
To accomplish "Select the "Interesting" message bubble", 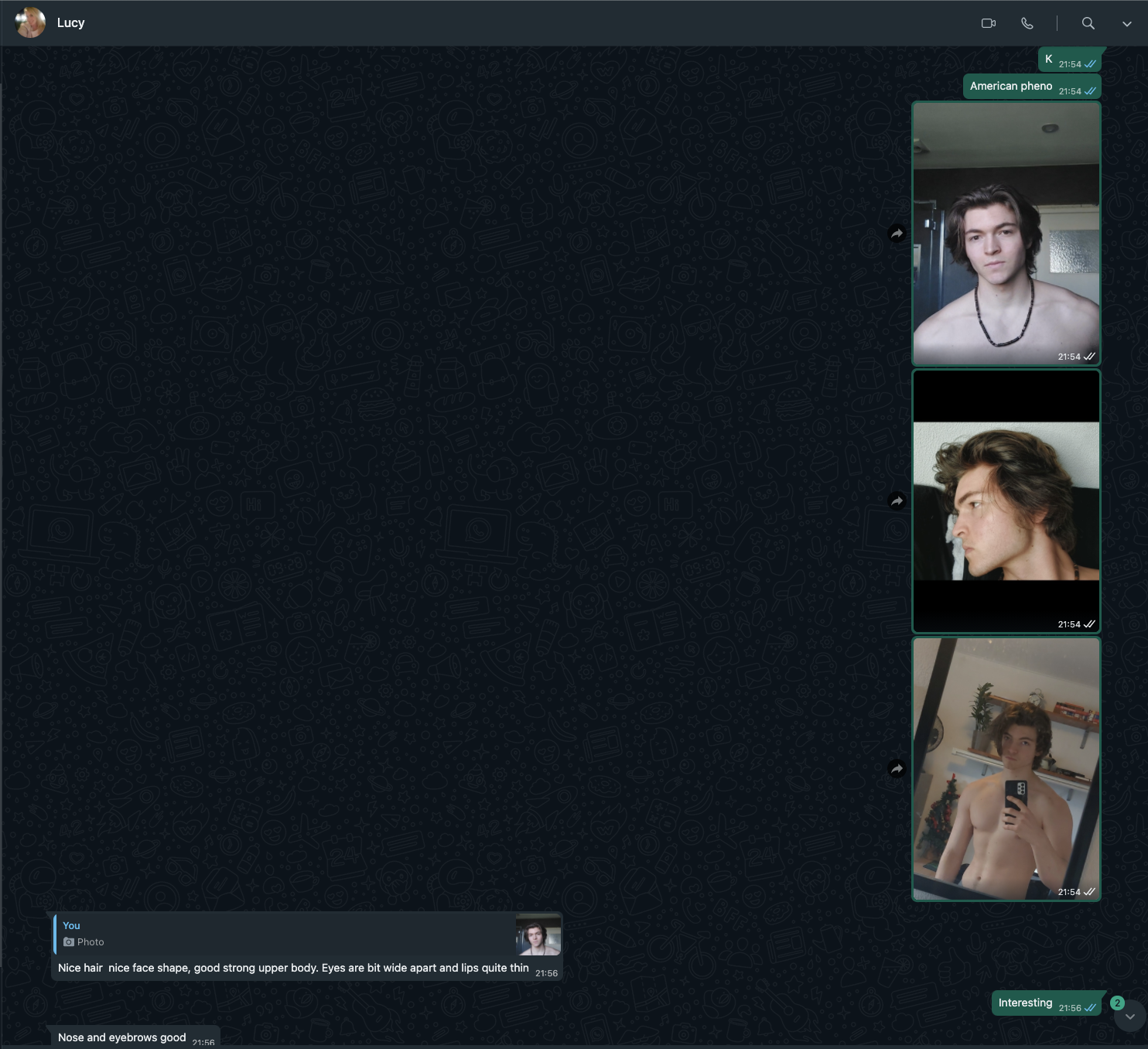I will (1025, 1003).
